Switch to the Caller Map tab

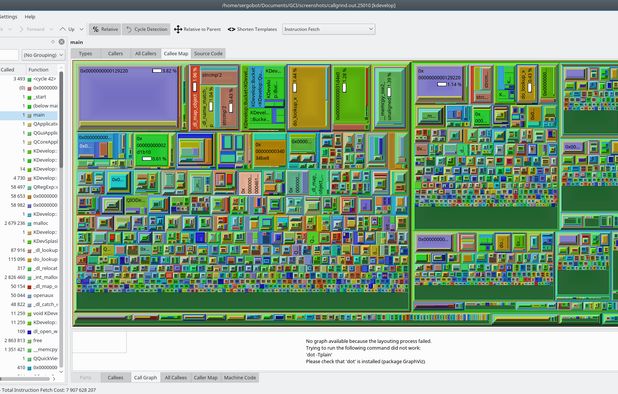tap(206, 377)
